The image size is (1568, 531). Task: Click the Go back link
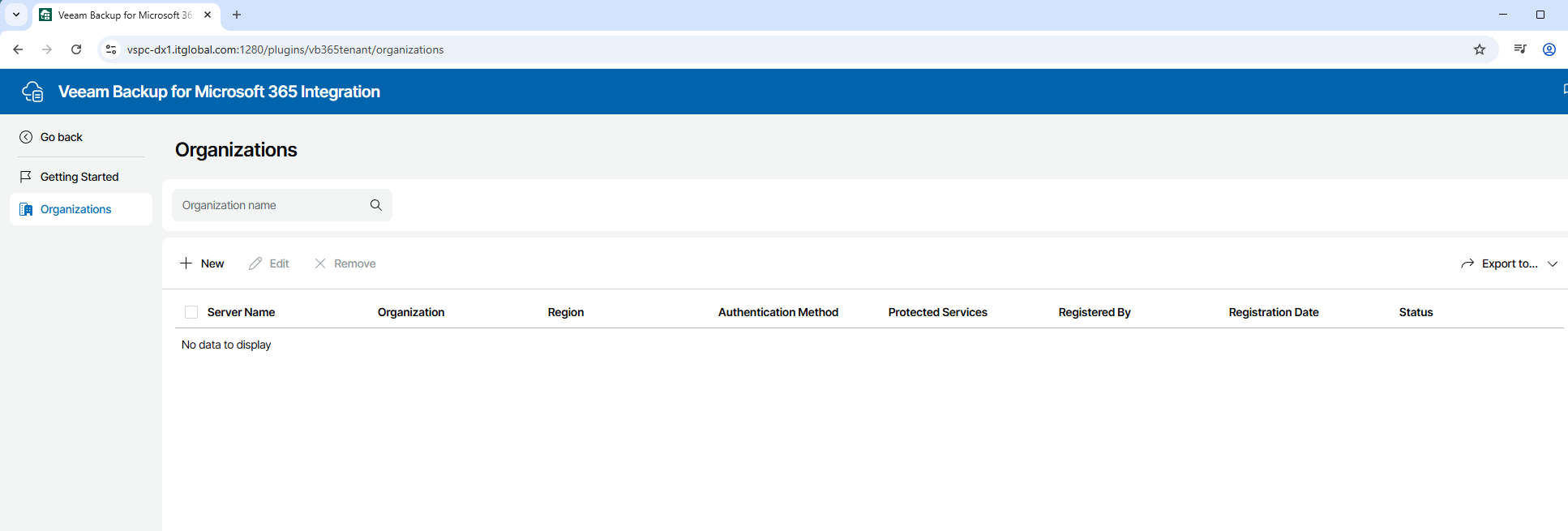click(62, 137)
